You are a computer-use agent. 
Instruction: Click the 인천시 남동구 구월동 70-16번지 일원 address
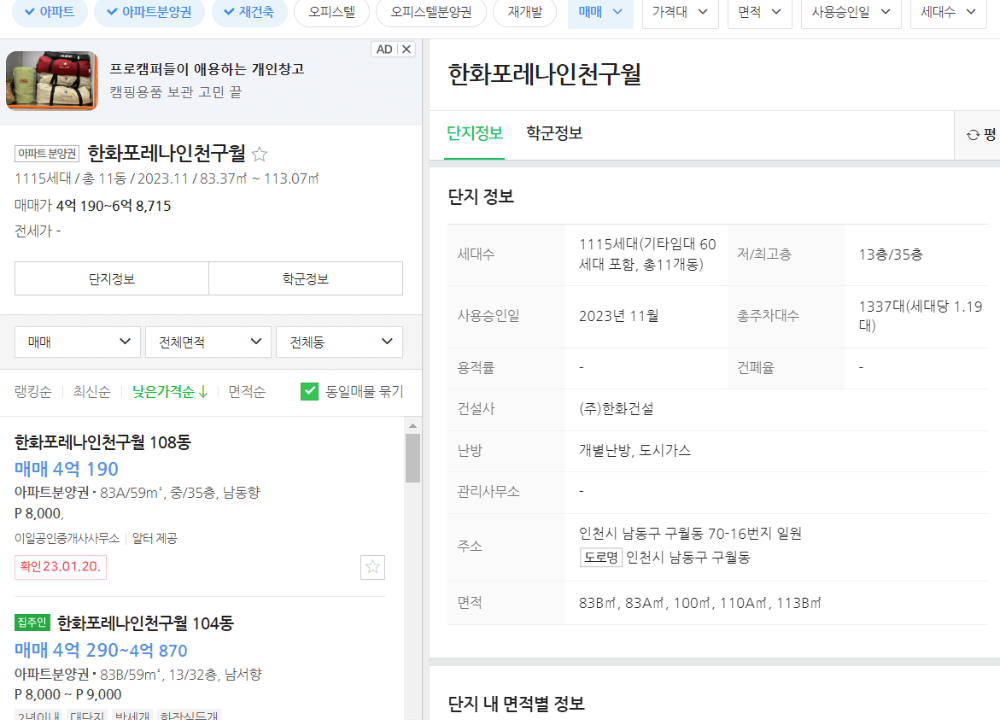click(x=690, y=533)
